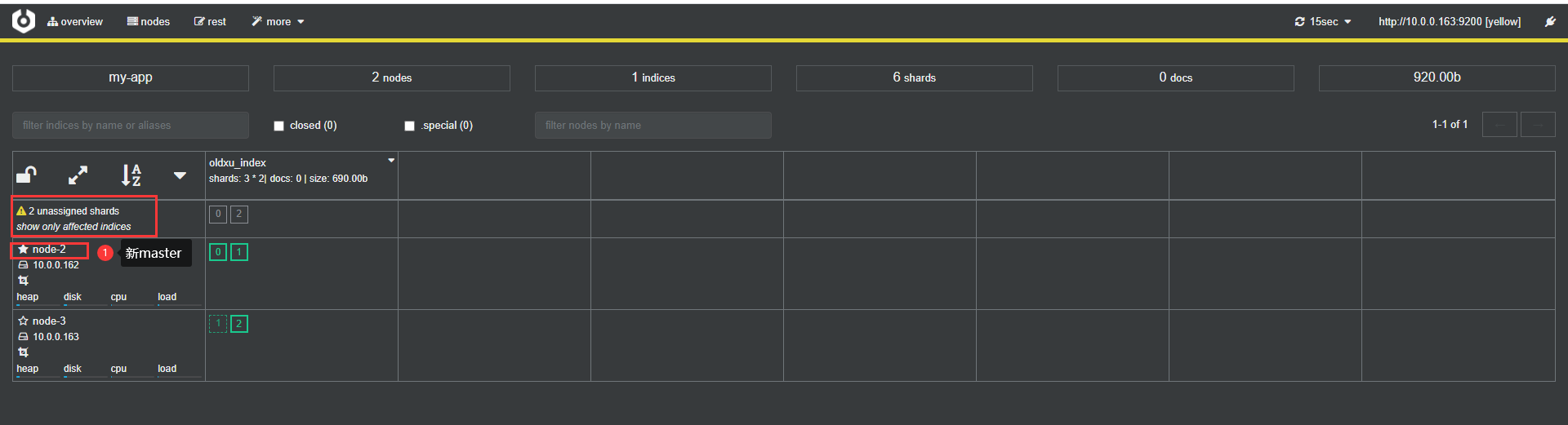Click the unassigned shards warning icon
The height and width of the screenshot is (425, 1568).
[x=21, y=210]
